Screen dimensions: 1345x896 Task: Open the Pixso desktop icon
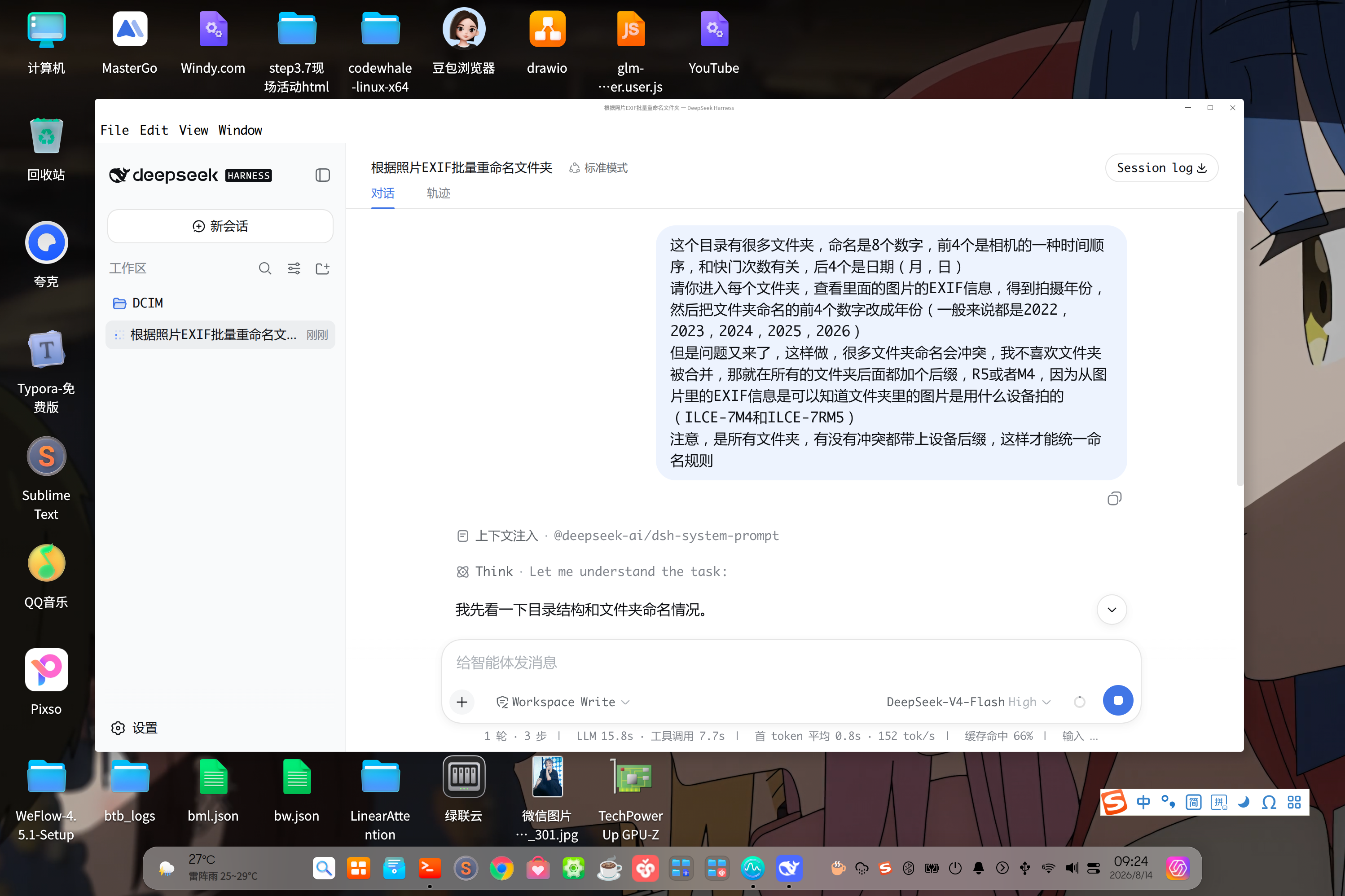coord(46,682)
